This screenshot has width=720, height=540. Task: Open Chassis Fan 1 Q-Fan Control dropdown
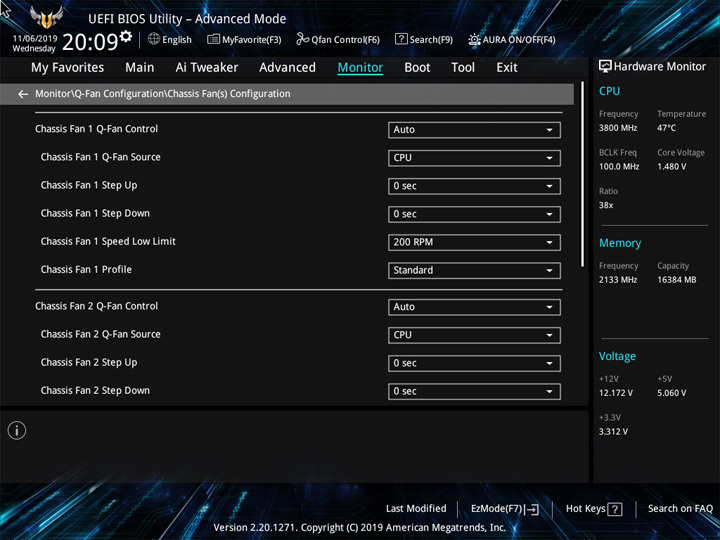point(474,130)
